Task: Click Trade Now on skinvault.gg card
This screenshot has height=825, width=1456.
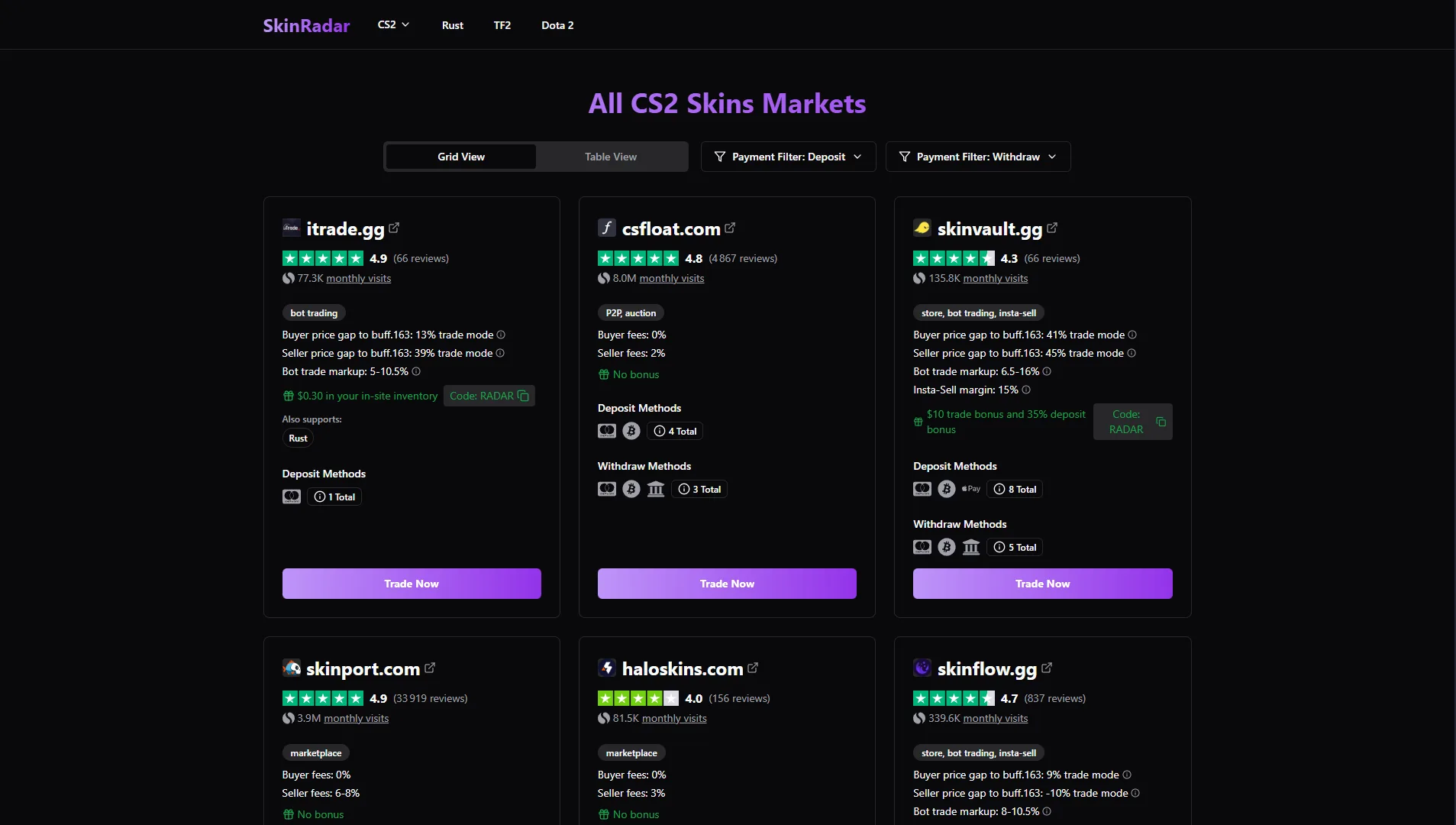Action: tap(1043, 584)
